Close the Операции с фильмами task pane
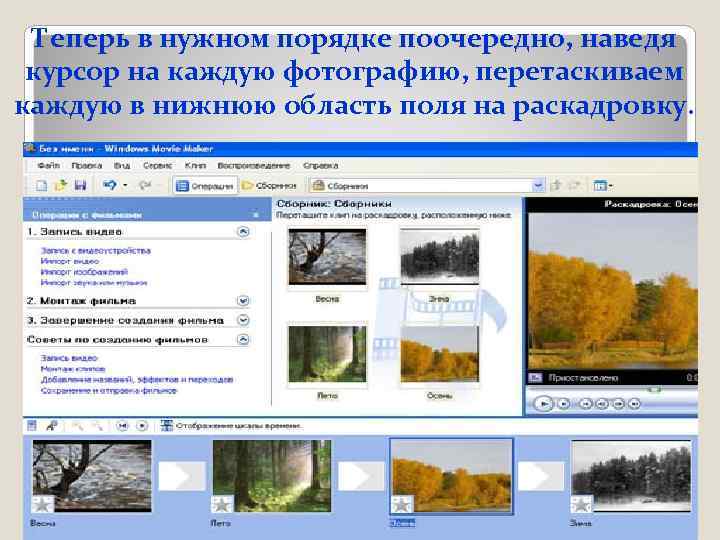This screenshot has height=540, width=720. (x=256, y=214)
